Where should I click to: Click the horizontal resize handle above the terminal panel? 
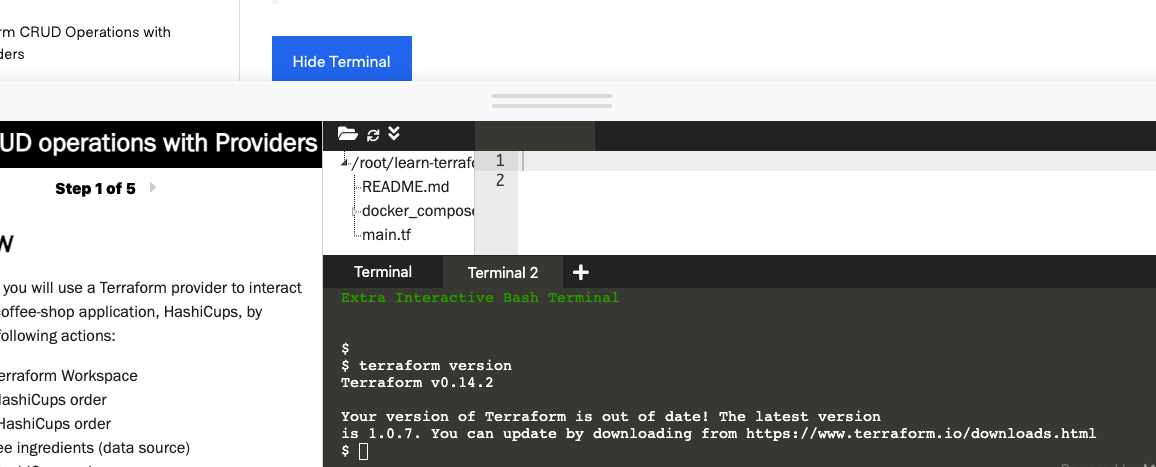pyautogui.click(x=551, y=101)
